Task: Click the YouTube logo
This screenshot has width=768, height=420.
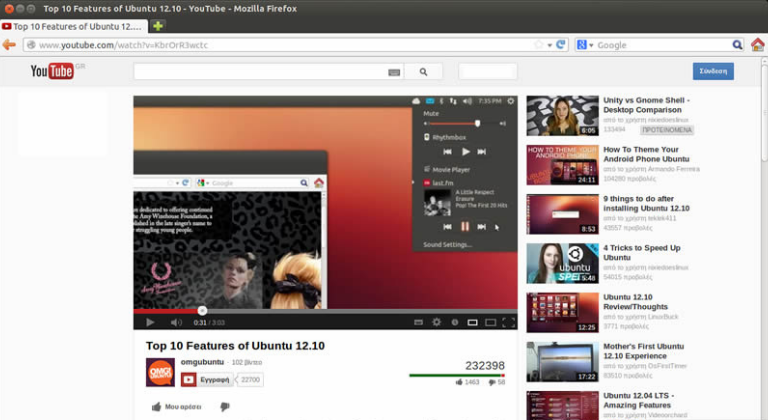Action: click(52, 71)
